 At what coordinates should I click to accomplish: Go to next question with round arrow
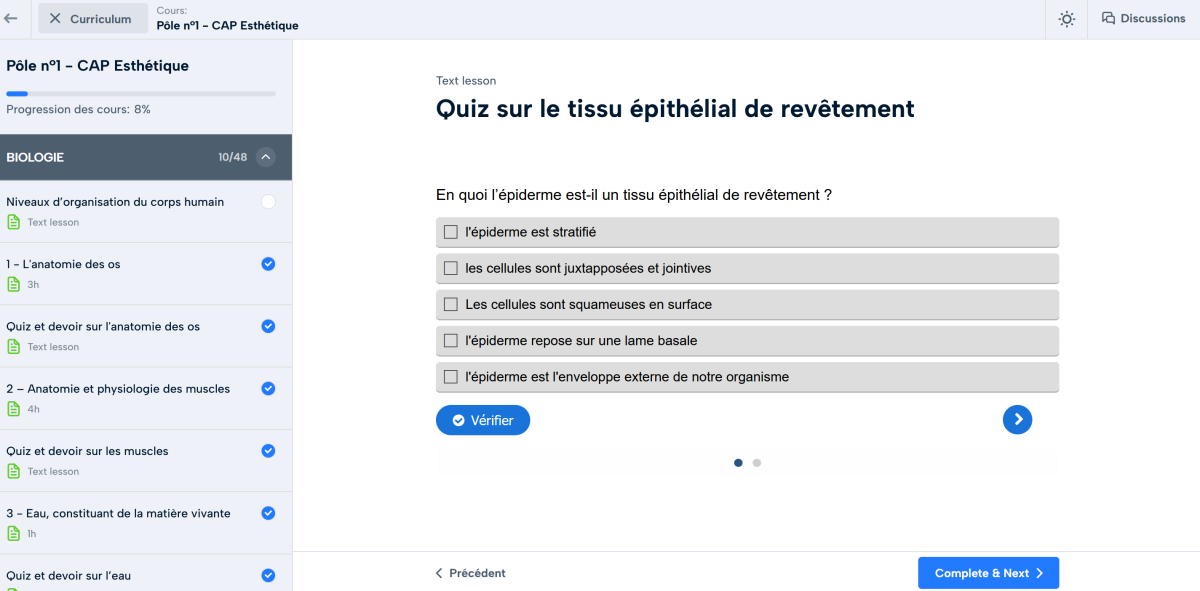pyautogui.click(x=1017, y=420)
